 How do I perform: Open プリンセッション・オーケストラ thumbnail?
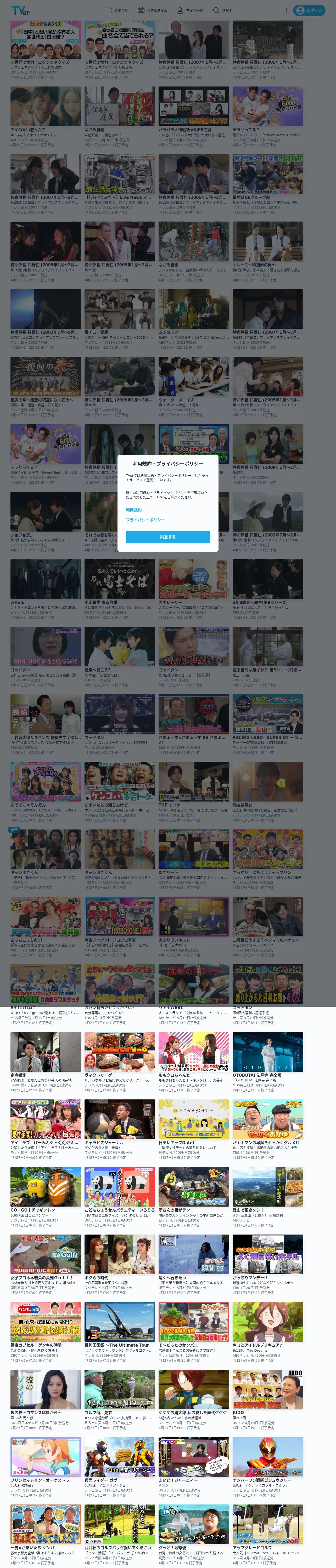click(46, 1457)
